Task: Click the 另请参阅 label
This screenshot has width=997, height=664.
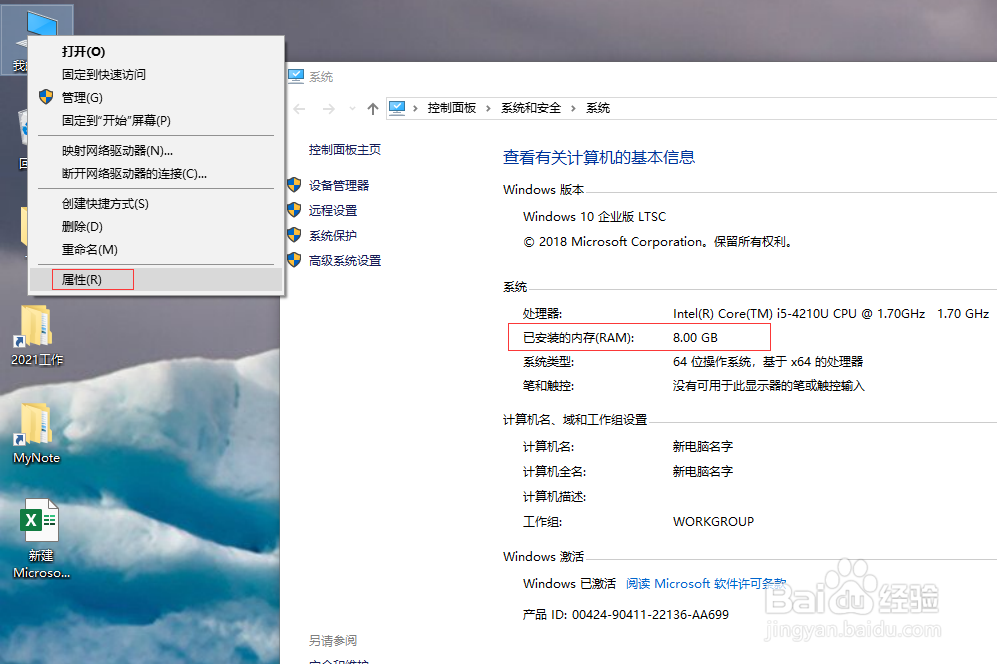Action: pos(333,640)
